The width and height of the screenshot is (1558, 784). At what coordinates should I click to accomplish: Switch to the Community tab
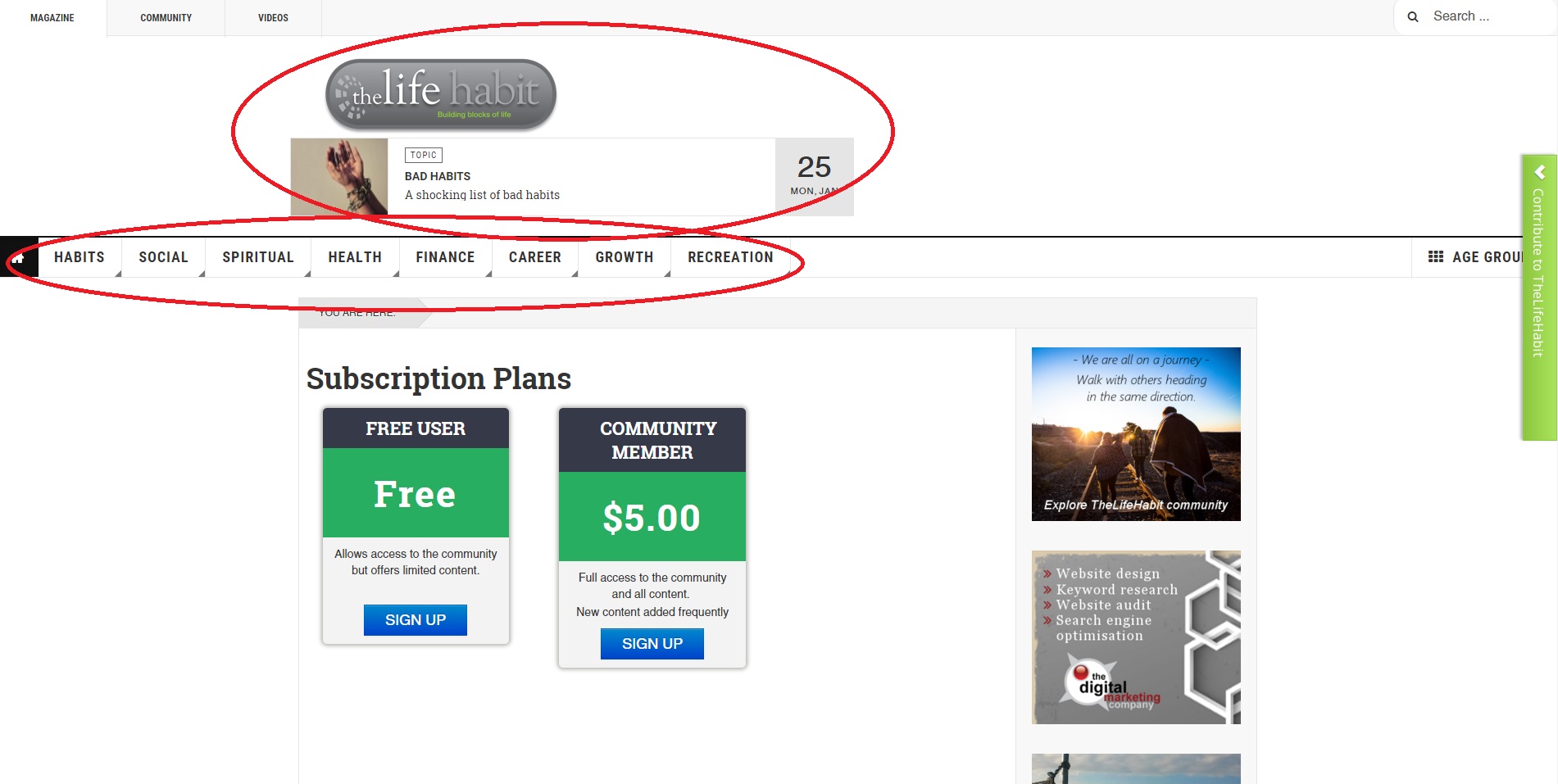tap(166, 17)
